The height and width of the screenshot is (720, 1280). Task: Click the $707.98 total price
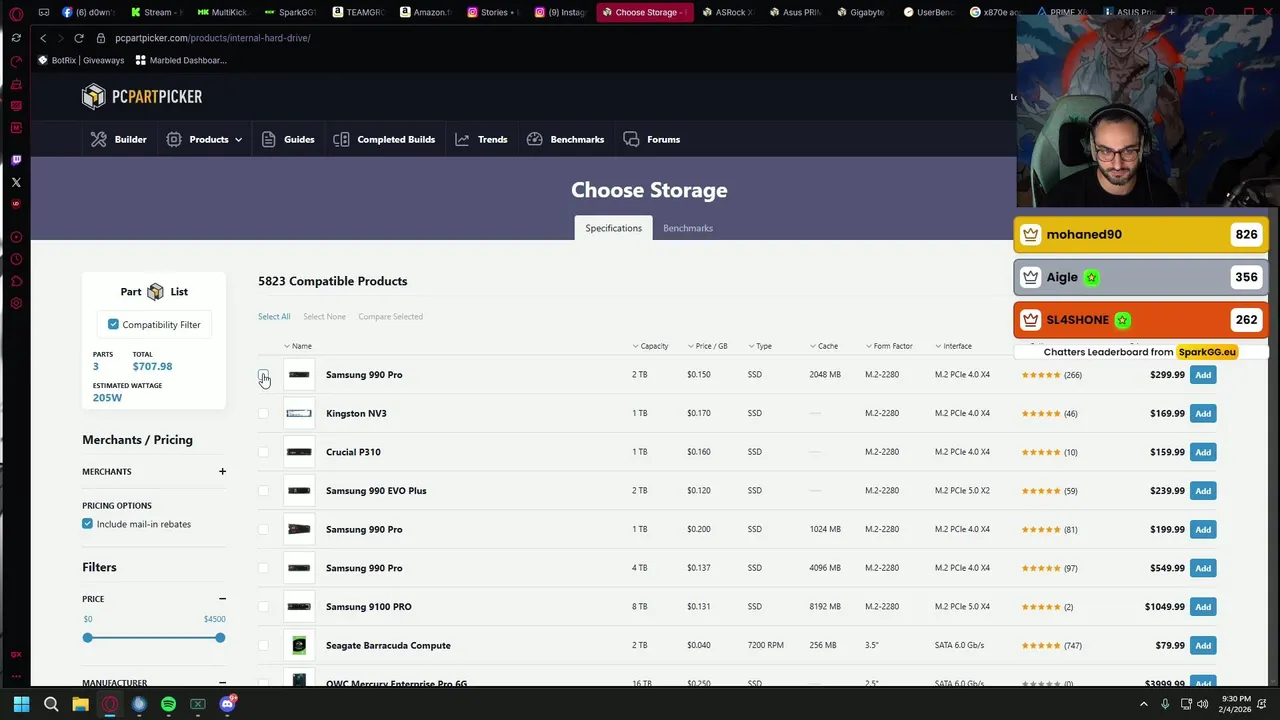152,366
